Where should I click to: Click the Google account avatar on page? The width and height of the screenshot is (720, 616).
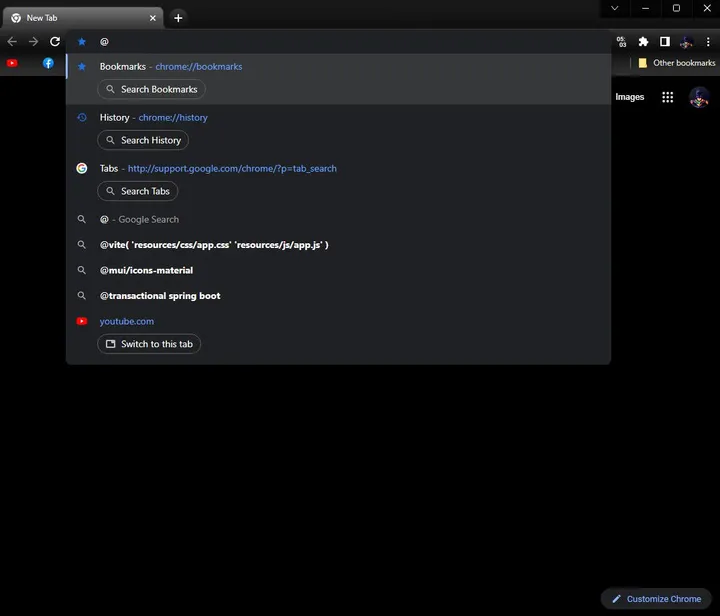click(699, 97)
